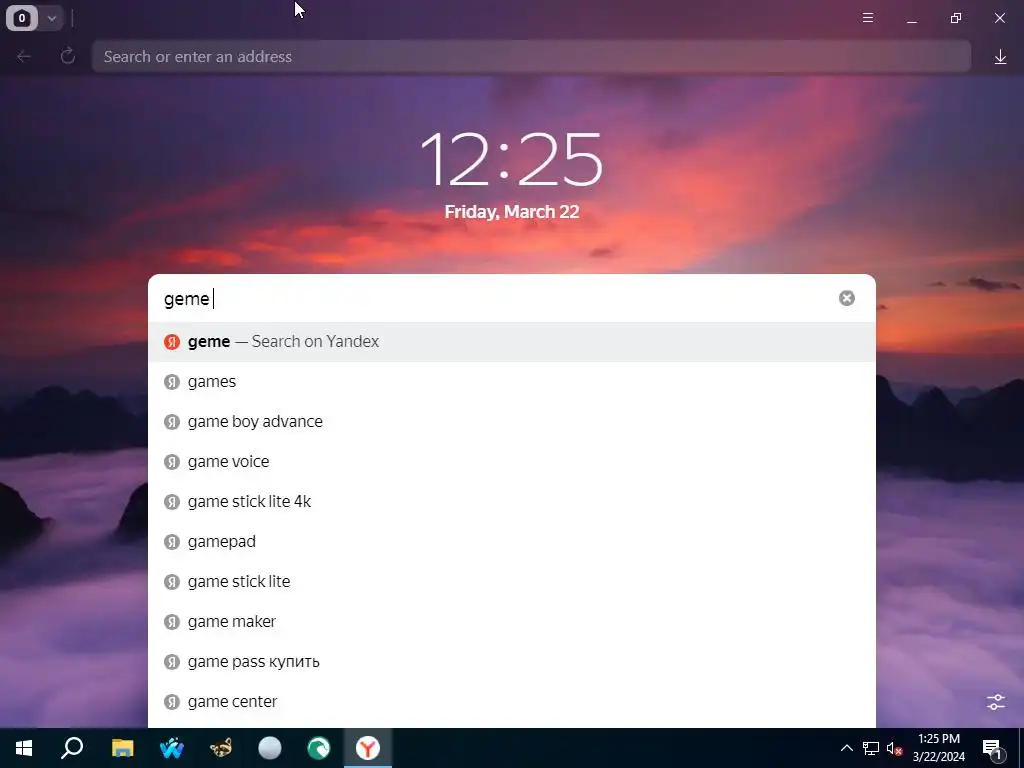Launch File Explorer from taskbar
Image resolution: width=1024 pixels, height=768 pixels.
(122, 748)
